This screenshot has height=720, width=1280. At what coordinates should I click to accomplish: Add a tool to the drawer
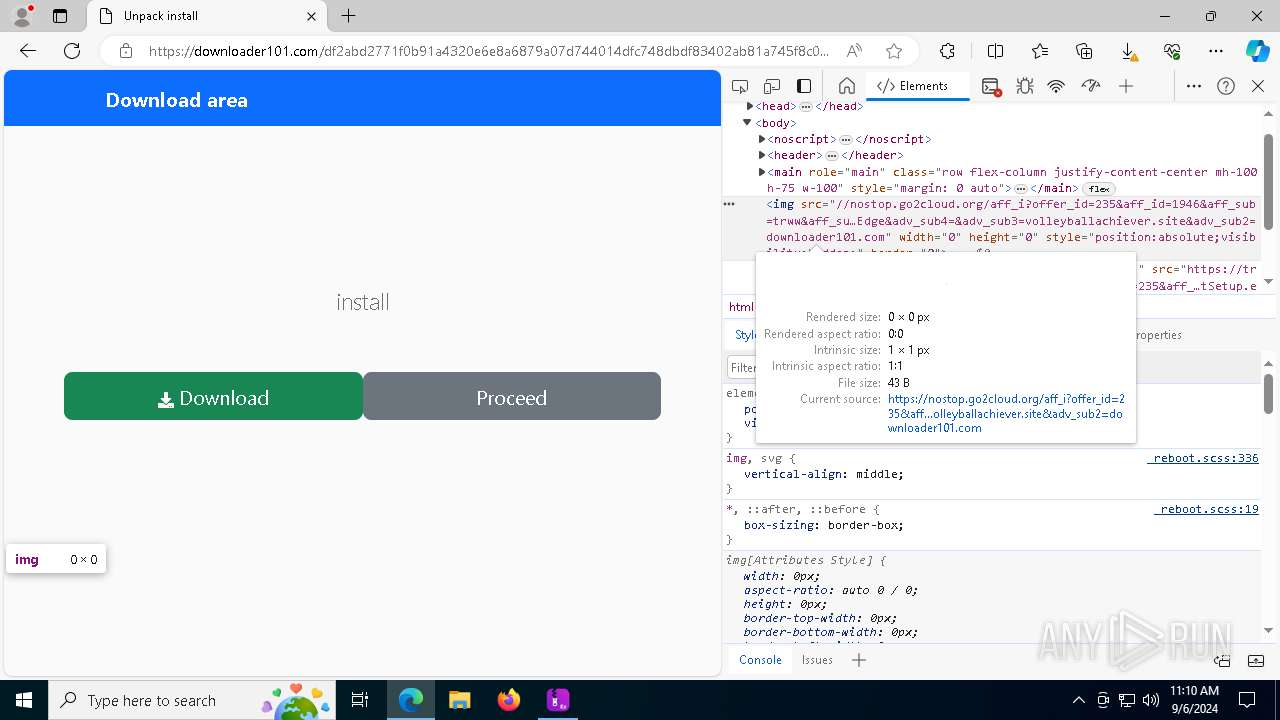(858, 660)
